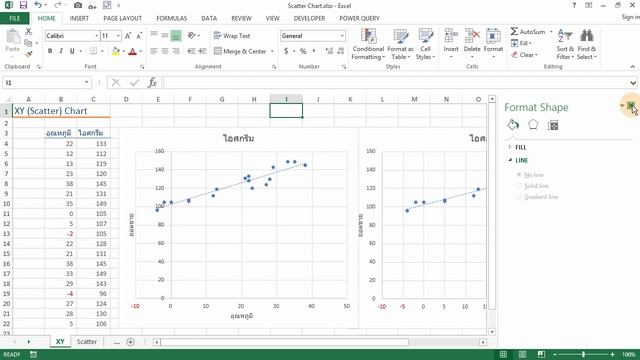This screenshot has height=360, width=640.
Task: Click the Sign in link
Action: pyautogui.click(x=630, y=17)
